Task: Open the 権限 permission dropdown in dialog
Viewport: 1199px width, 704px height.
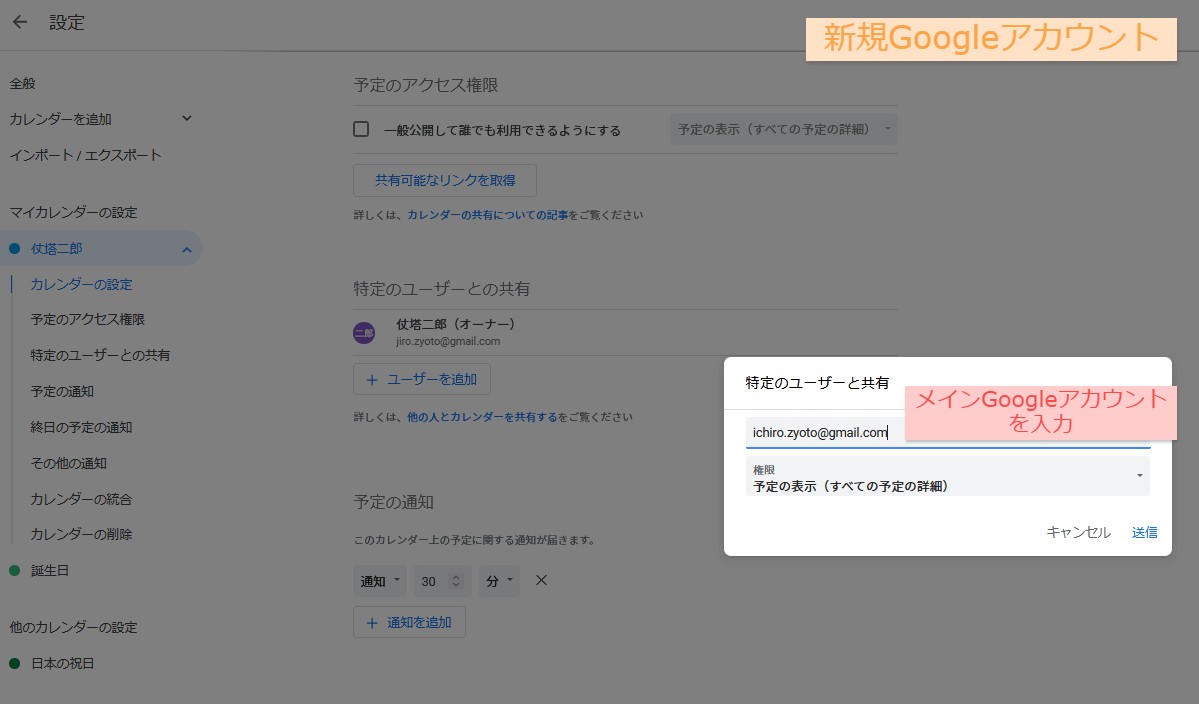Action: click(x=947, y=477)
